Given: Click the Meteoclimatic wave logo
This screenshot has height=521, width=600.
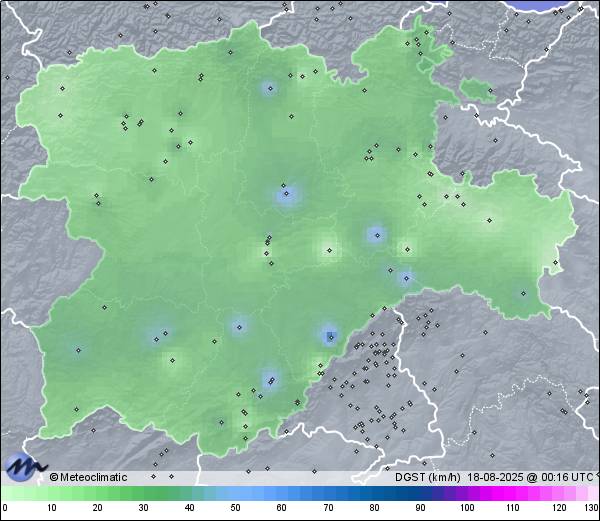Looking at the screenshot, I should (x=26, y=467).
